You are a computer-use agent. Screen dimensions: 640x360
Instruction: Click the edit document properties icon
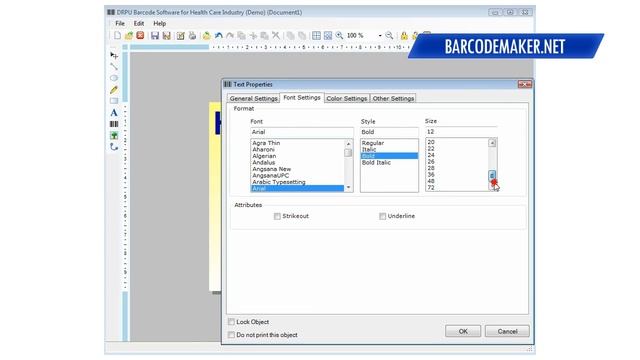[x=180, y=36]
